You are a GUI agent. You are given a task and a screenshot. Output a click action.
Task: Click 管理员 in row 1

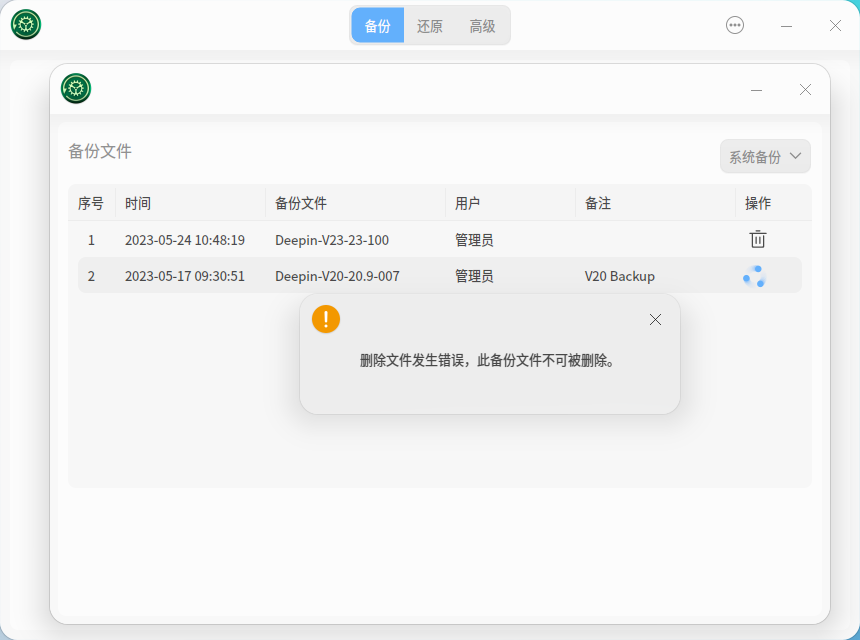point(474,240)
